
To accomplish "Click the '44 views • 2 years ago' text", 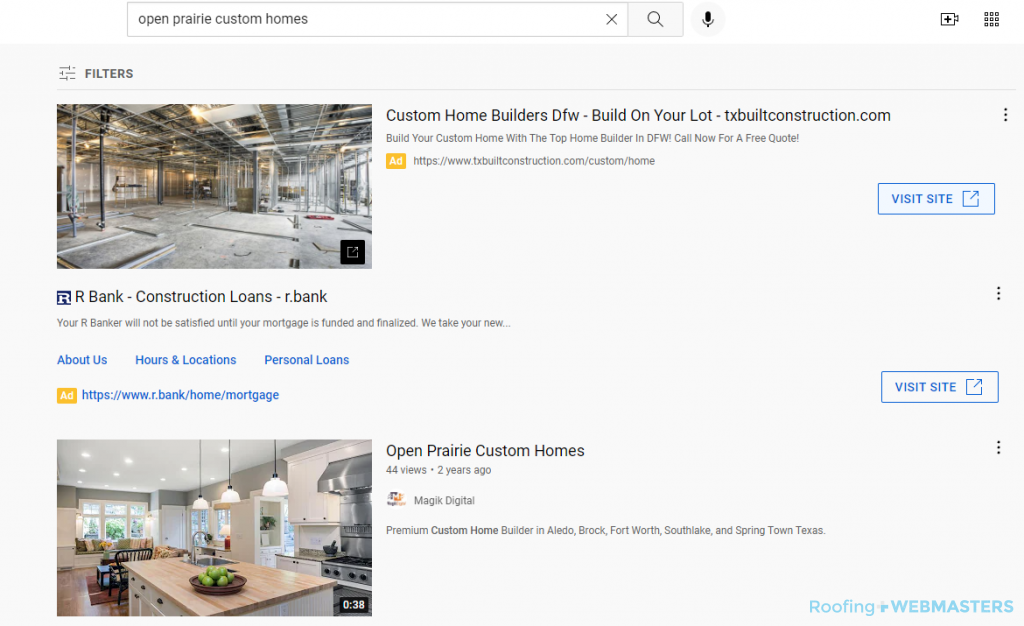I will (438, 470).
